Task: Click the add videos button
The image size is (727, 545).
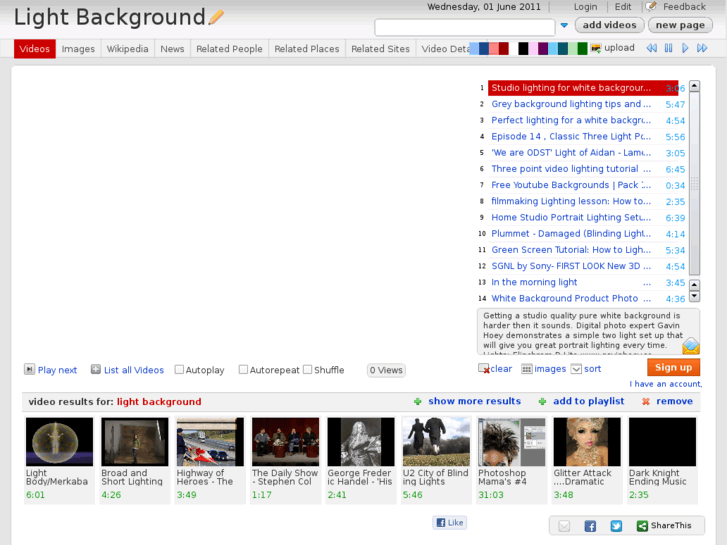Action: (x=609, y=25)
